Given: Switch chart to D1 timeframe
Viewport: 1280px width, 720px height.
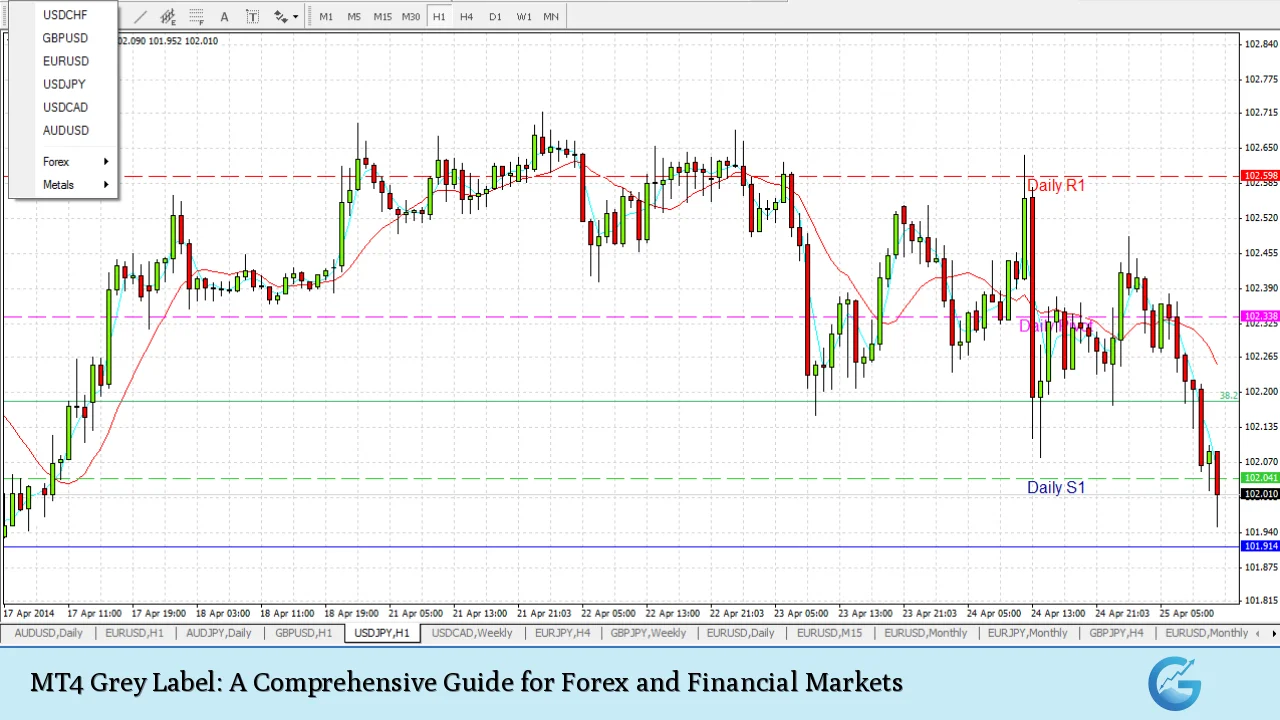Looking at the screenshot, I should pyautogui.click(x=495, y=16).
